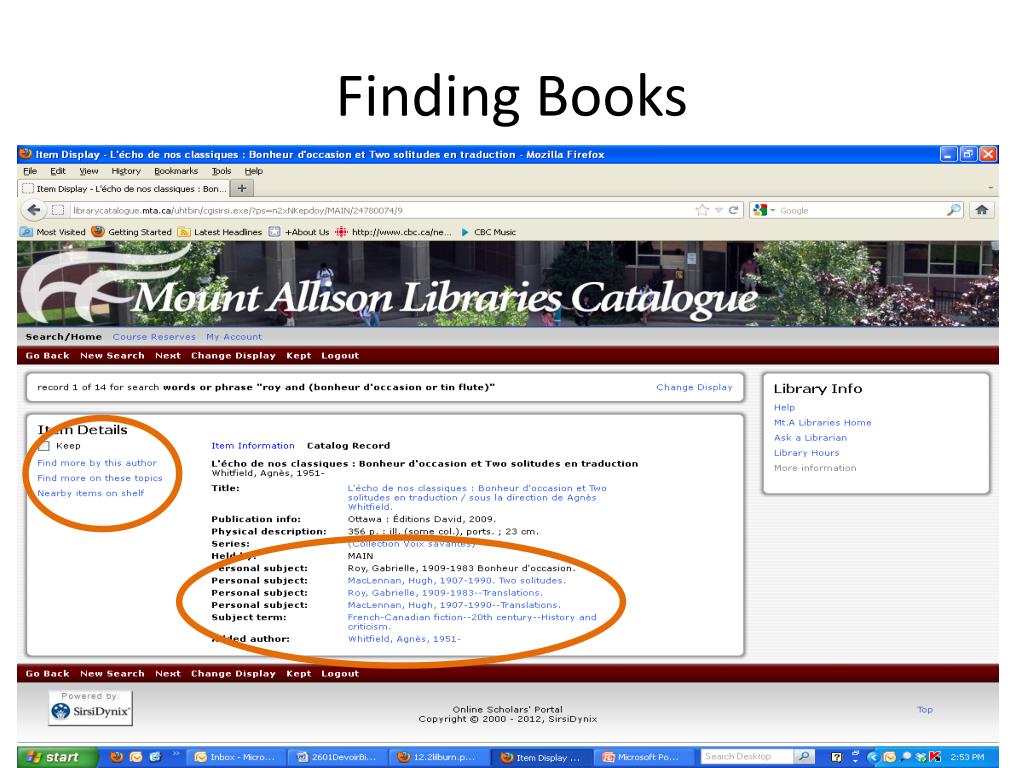Click Change Display in the top red bar
This screenshot has width=1024, height=768.
click(x=233, y=356)
